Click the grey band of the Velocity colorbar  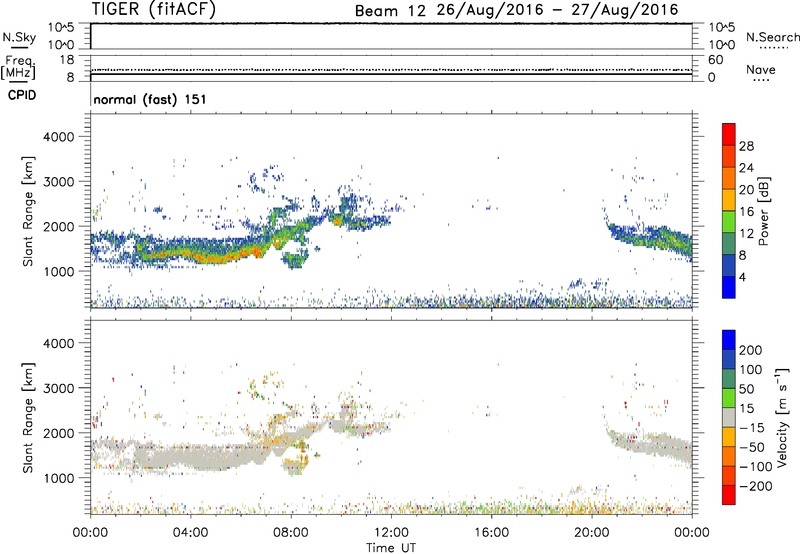(x=728, y=417)
